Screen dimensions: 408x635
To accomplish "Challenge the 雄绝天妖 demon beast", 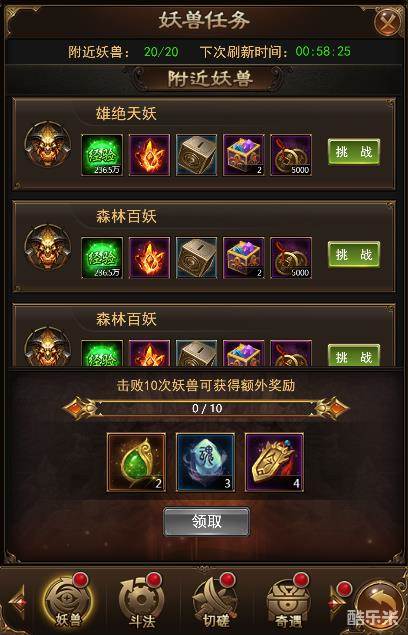I will point(354,152).
